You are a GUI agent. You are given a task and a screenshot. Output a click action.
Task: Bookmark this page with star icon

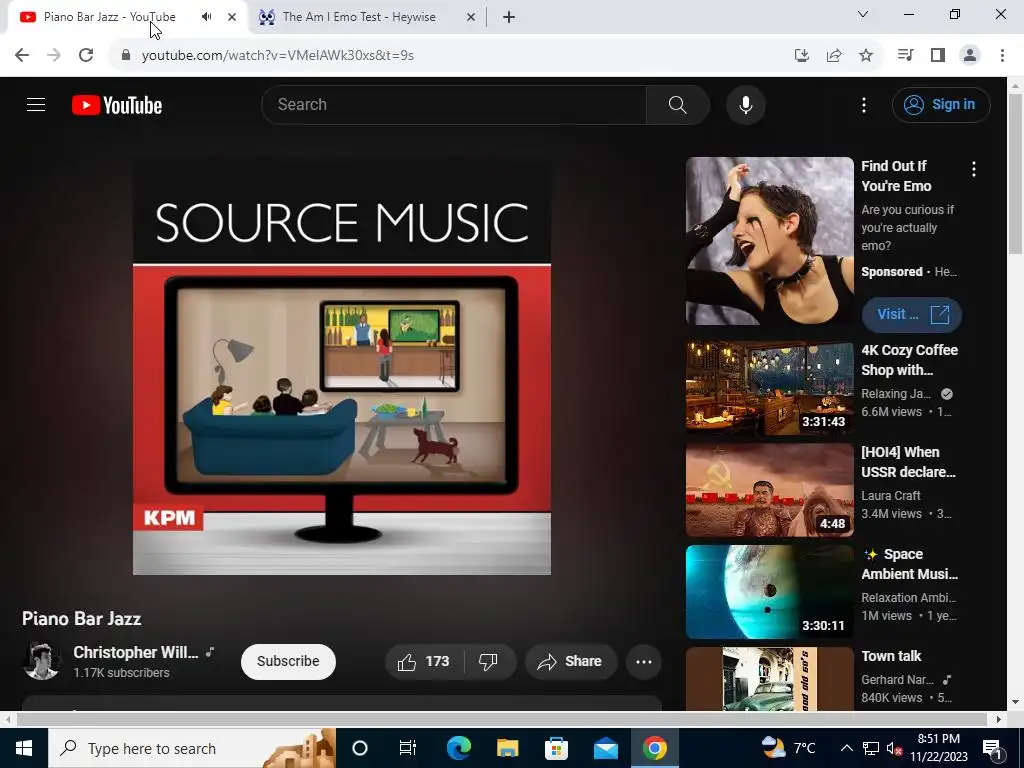click(866, 55)
